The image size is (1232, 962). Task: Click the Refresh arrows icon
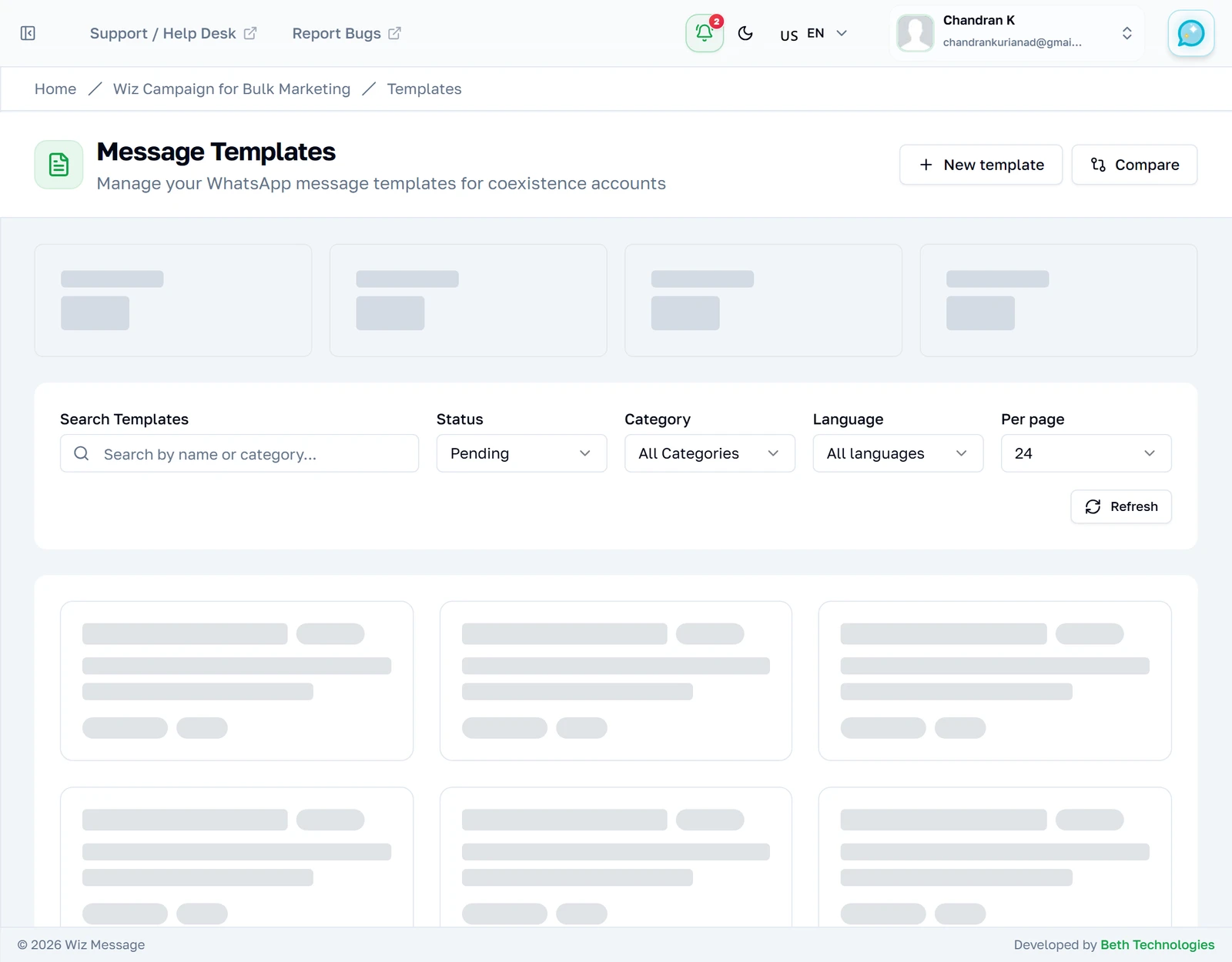(x=1093, y=506)
